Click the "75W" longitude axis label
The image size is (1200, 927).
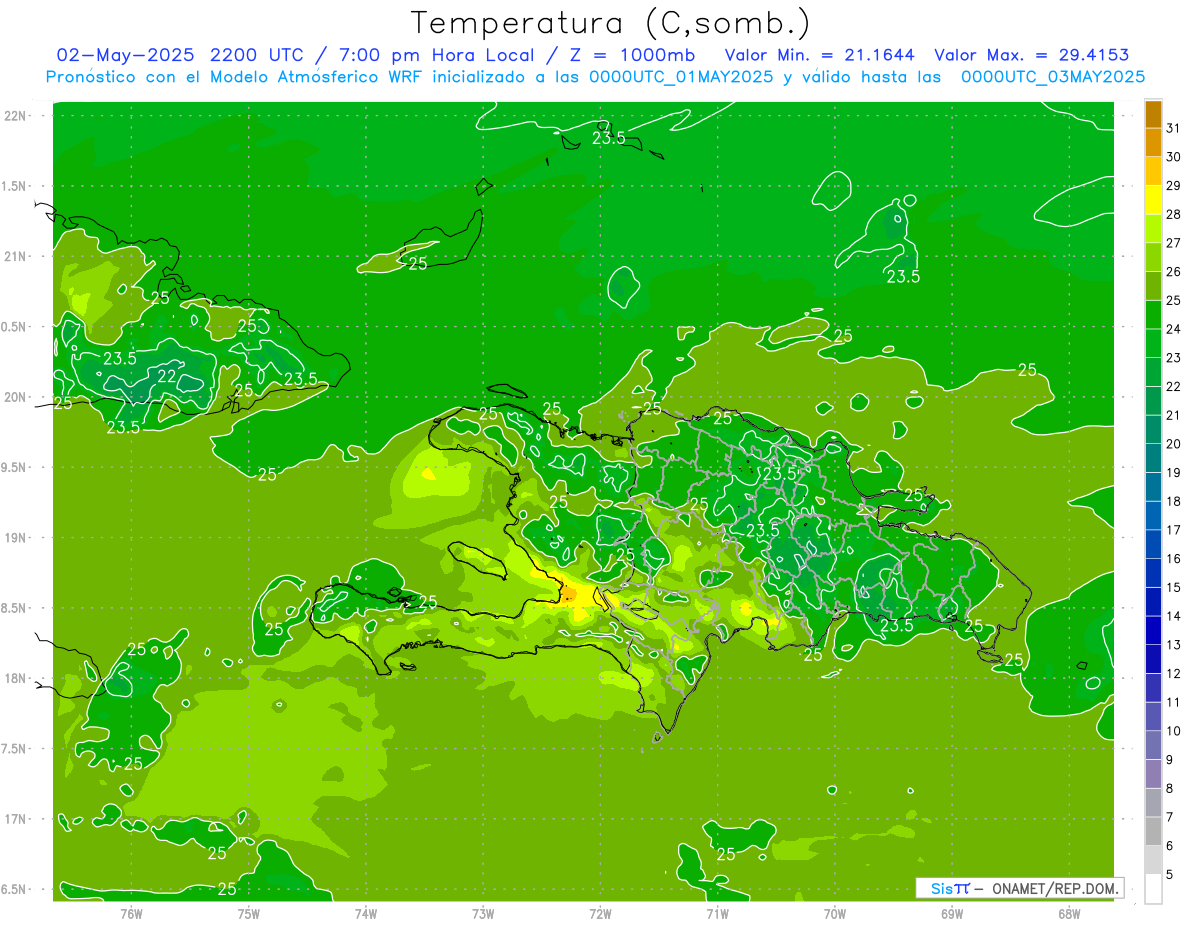click(249, 914)
